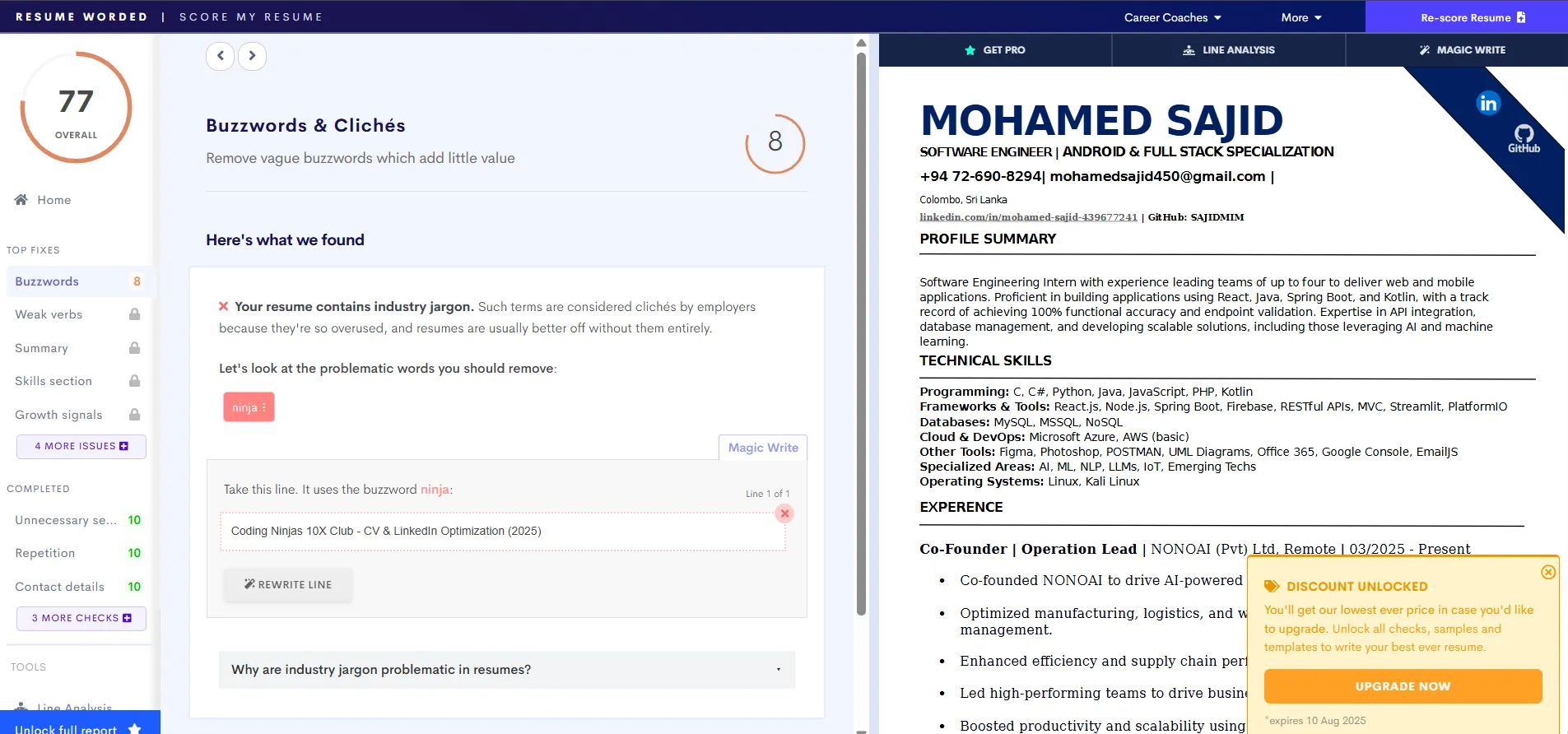Click Resume Worded logo text

pyautogui.click(x=81, y=16)
